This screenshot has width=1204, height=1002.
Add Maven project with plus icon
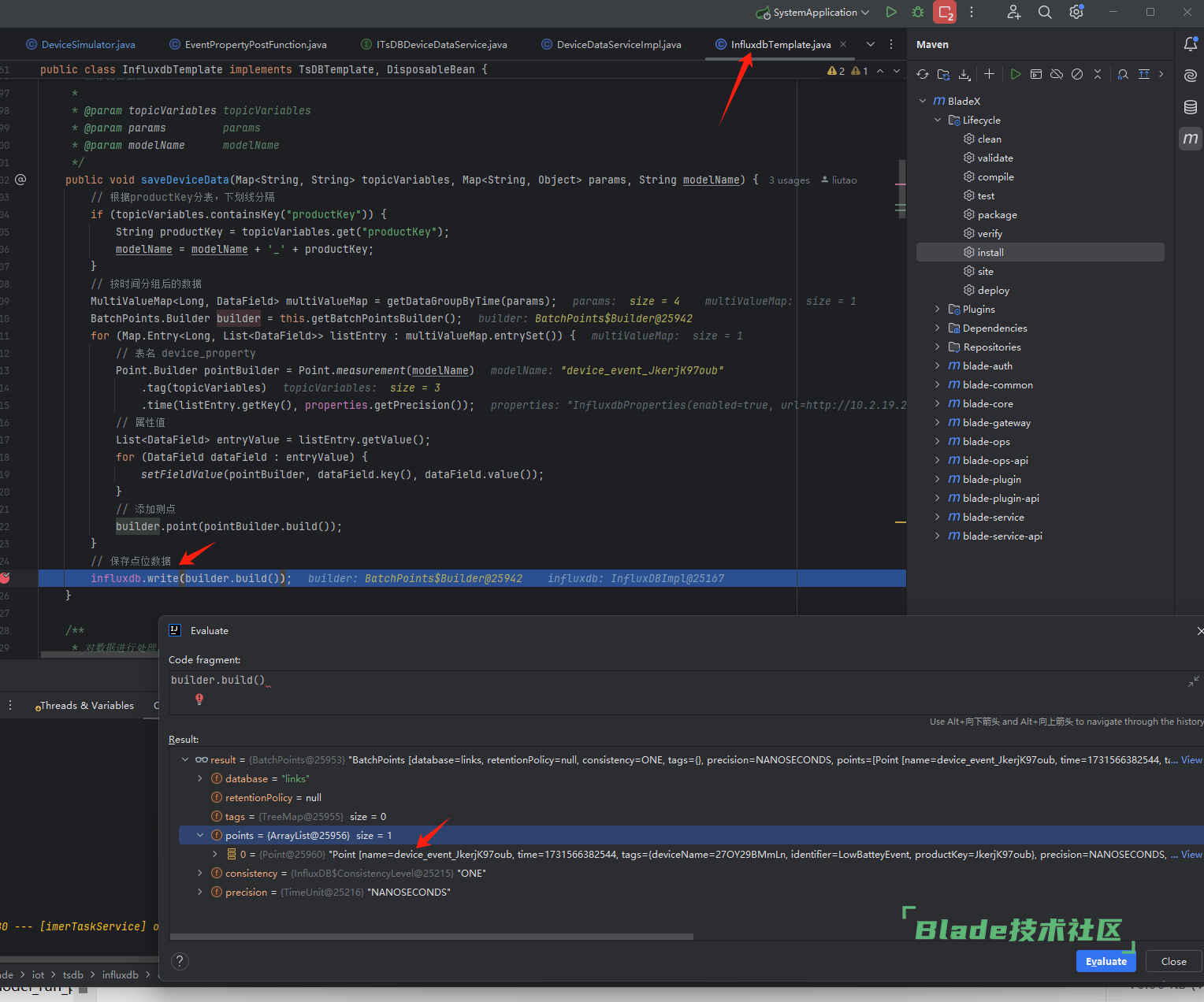[989, 74]
